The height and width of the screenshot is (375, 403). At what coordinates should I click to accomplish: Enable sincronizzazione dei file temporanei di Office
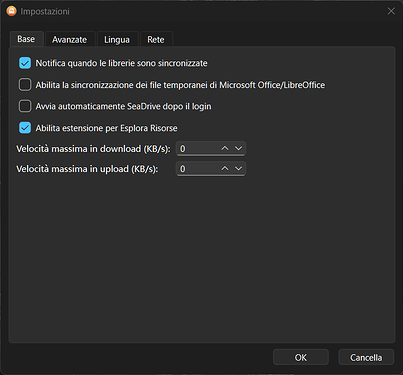pyautogui.click(x=25, y=85)
